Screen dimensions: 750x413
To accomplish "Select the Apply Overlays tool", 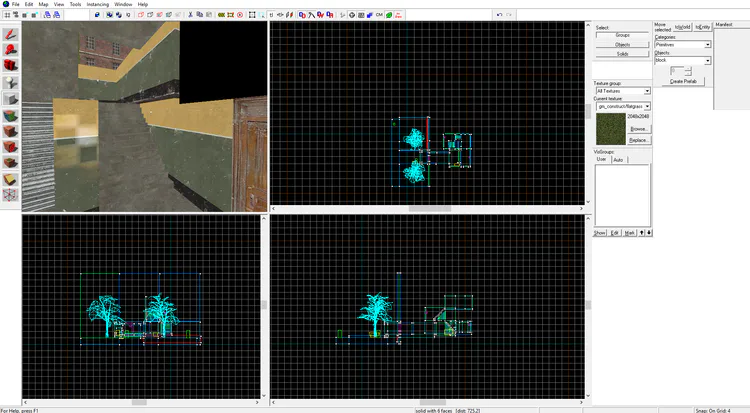I will point(11,163).
